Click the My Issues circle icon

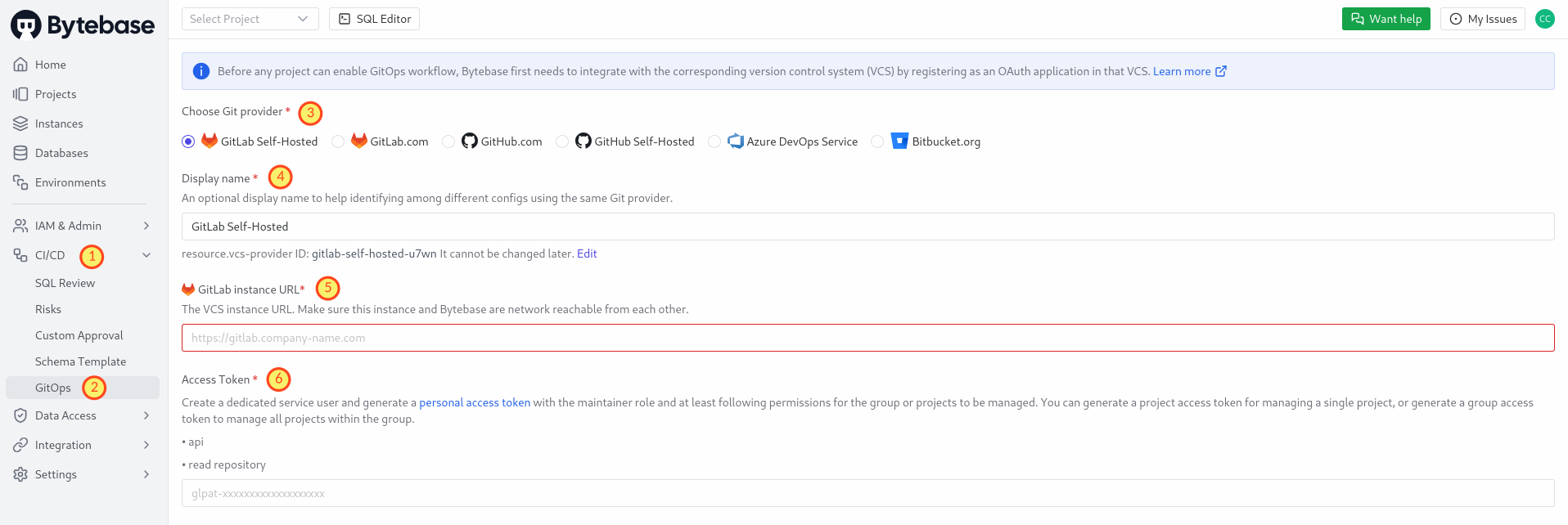(1456, 19)
